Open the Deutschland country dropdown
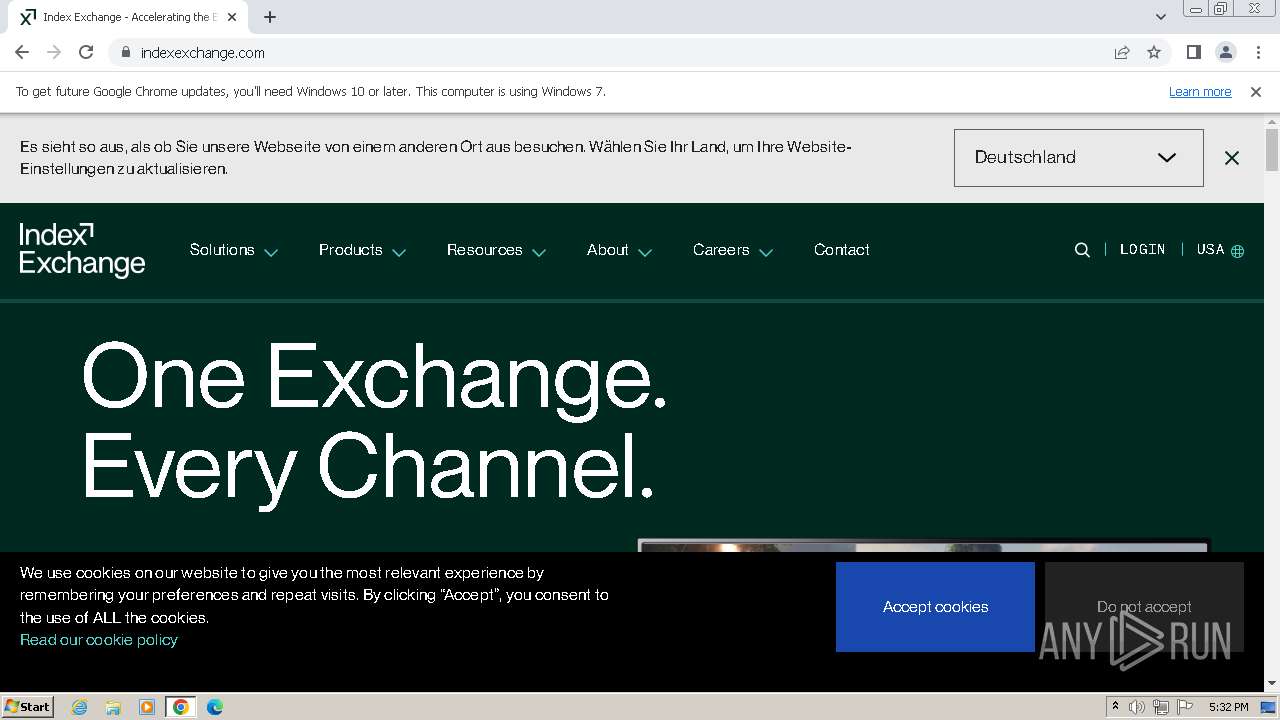1280x720 pixels. point(1079,158)
